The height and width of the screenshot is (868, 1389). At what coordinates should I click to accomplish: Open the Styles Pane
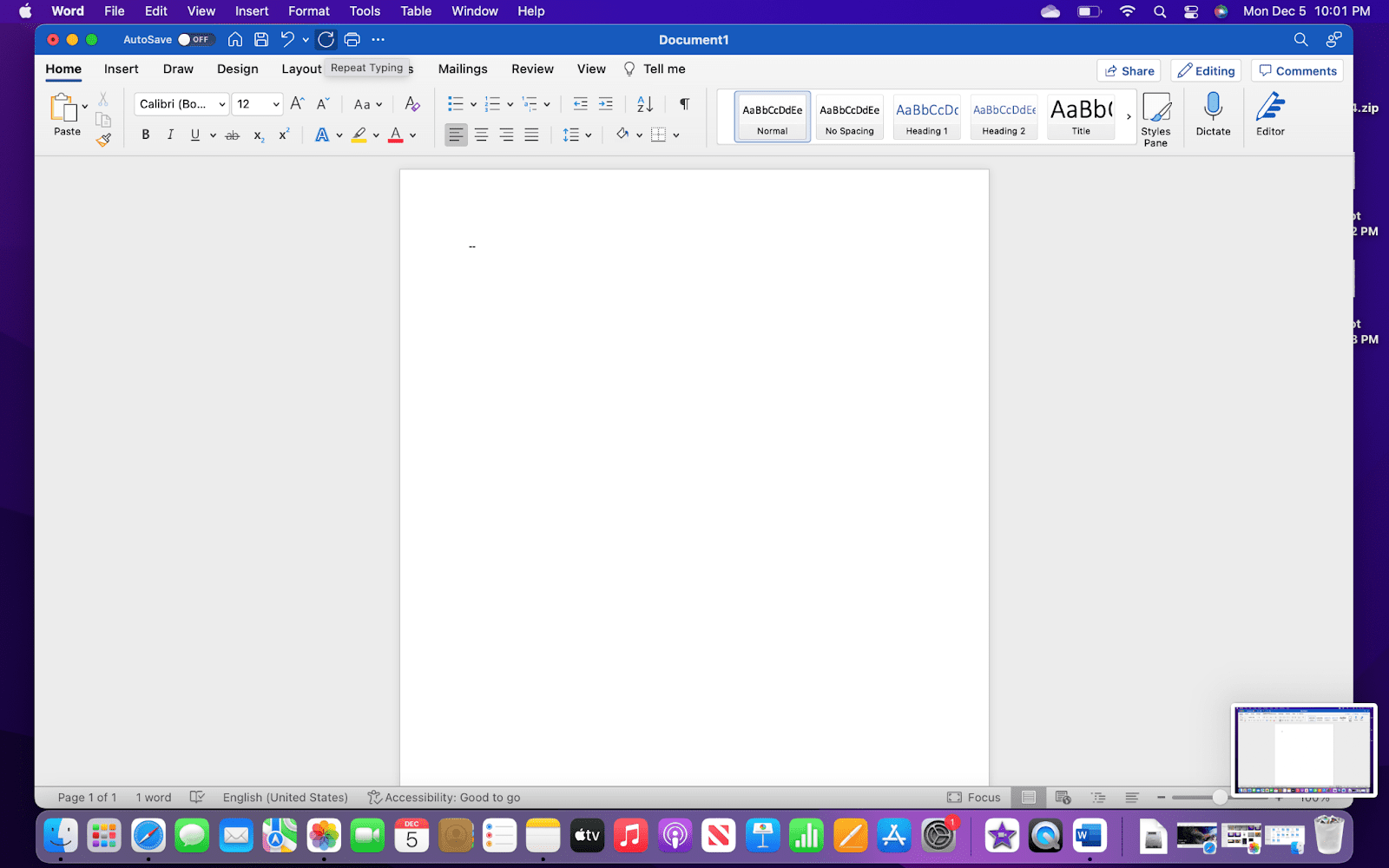pyautogui.click(x=1155, y=119)
